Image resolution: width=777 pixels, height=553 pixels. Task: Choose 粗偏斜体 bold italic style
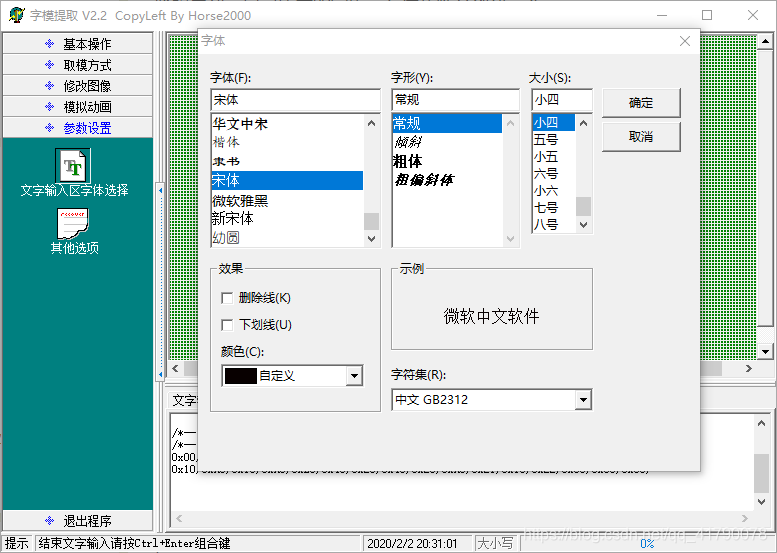coord(447,180)
